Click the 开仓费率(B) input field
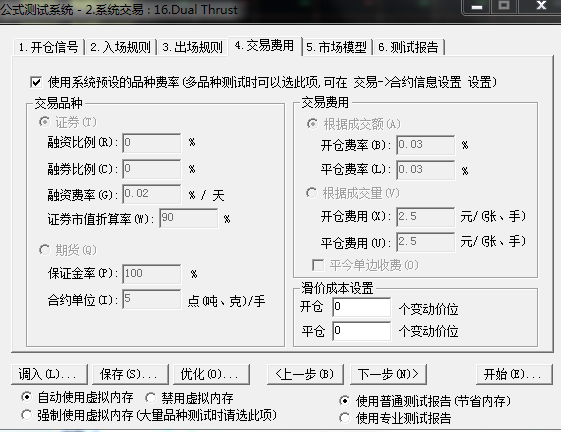 pyautogui.click(x=426, y=145)
